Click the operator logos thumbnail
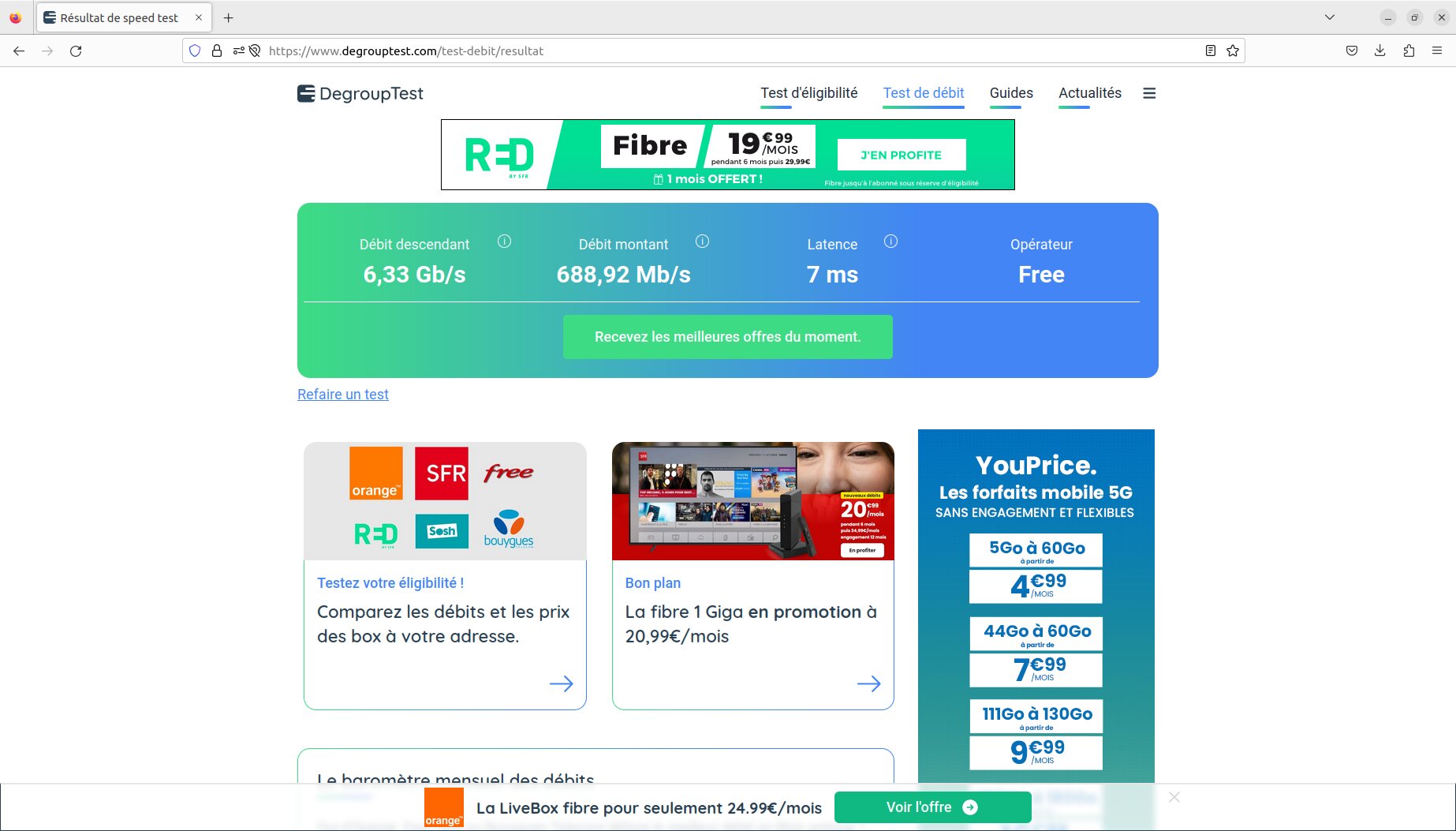This screenshot has height=831, width=1456. 445,501
